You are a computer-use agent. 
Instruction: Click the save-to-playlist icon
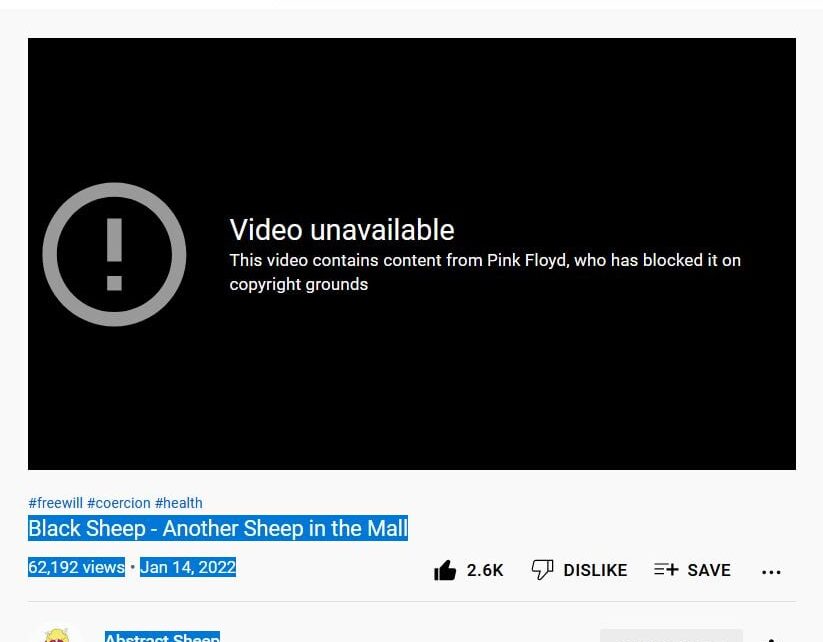click(666, 569)
